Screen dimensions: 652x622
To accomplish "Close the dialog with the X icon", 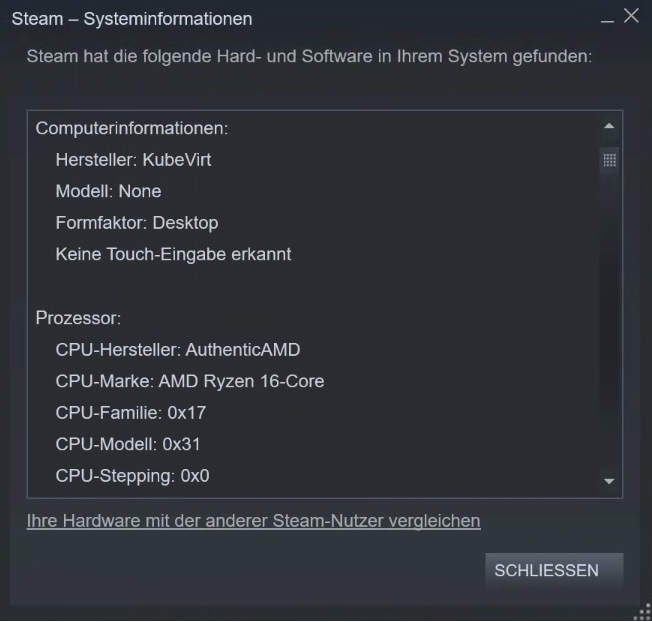I will click(631, 16).
